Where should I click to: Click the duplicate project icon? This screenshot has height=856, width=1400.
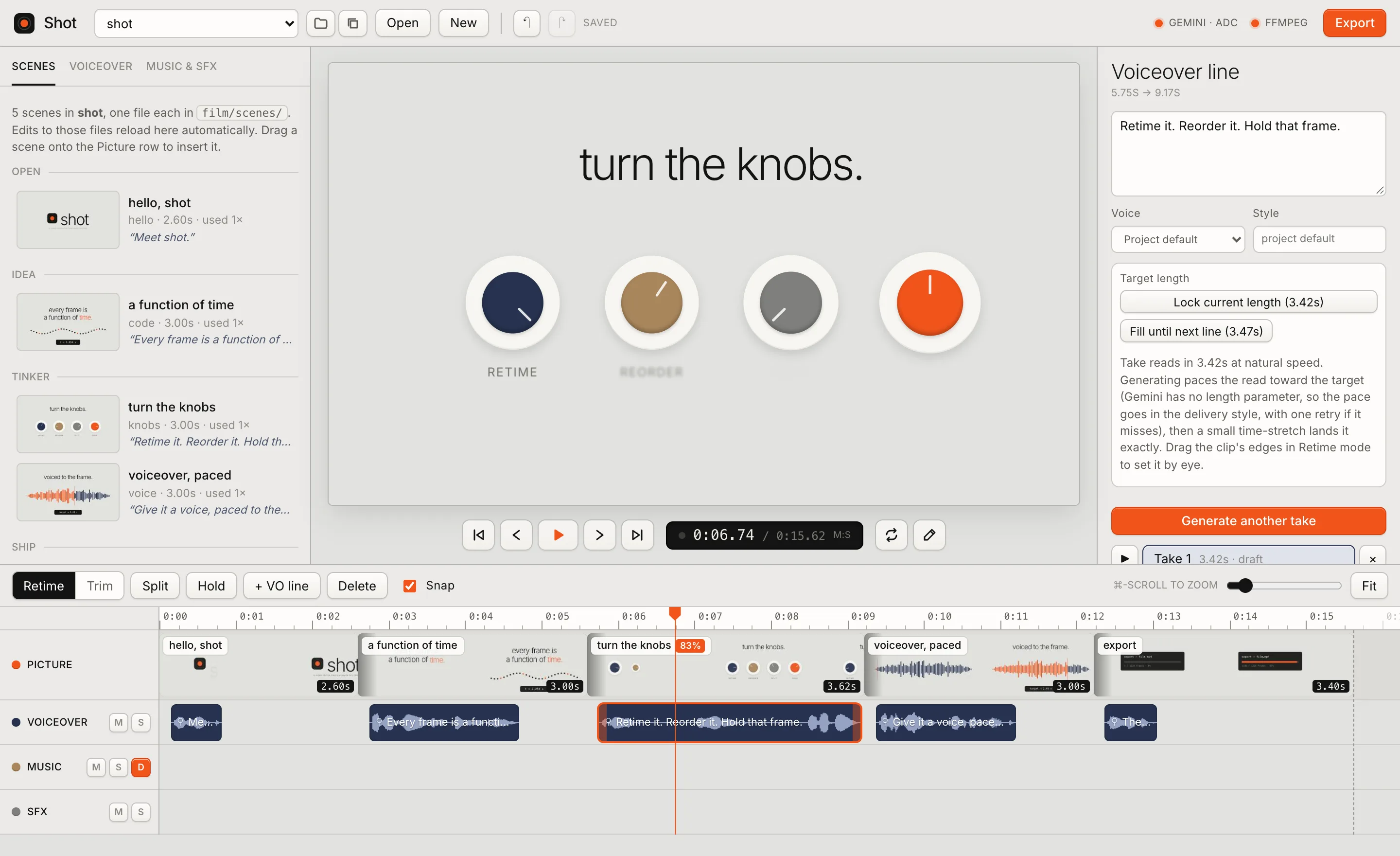click(x=353, y=23)
